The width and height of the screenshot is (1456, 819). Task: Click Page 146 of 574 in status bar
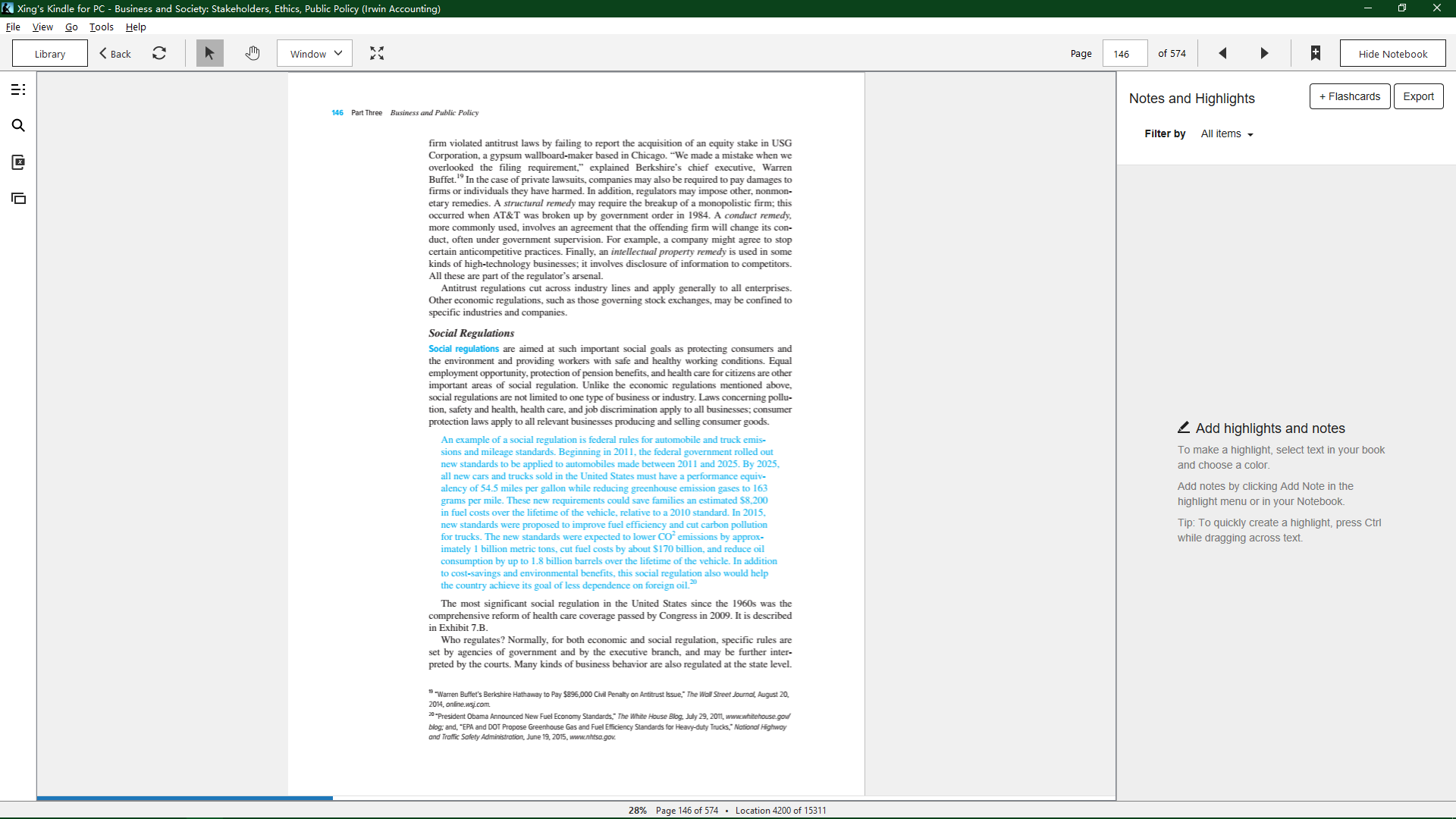(x=687, y=810)
